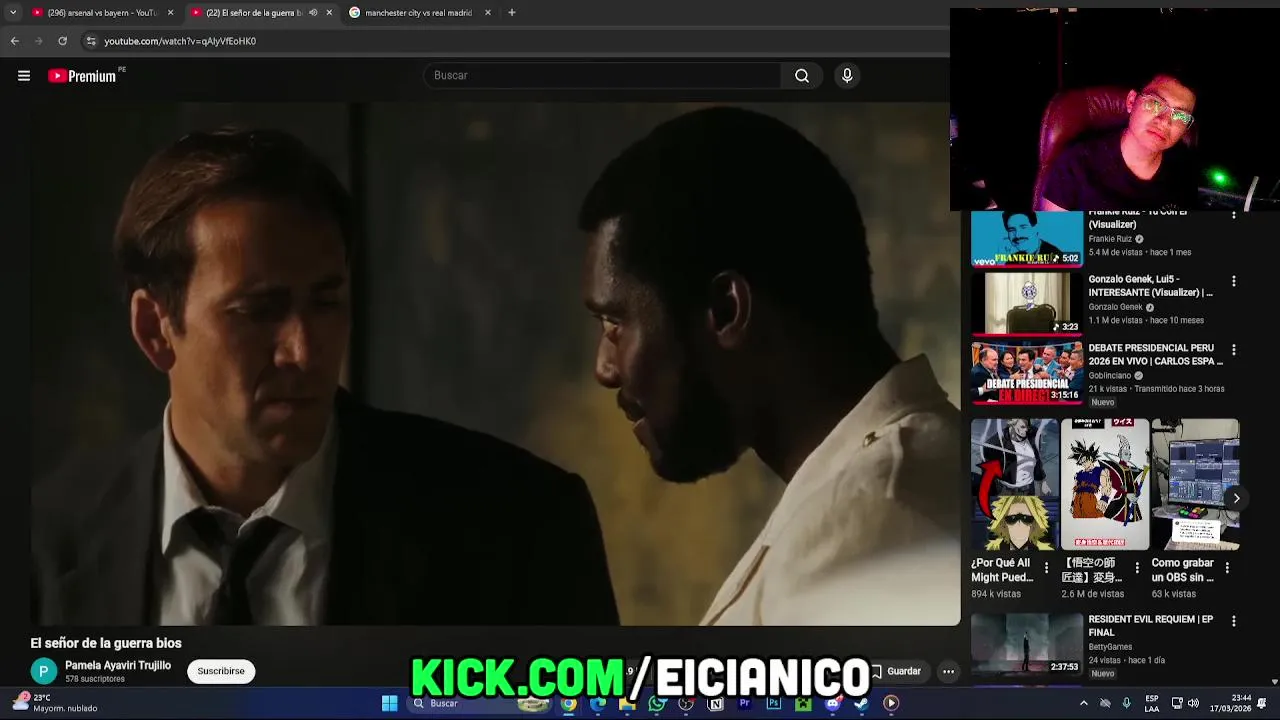1280x720 pixels.
Task: Open the weather widget showing 23°C
Action: pyautogui.click(x=55, y=703)
